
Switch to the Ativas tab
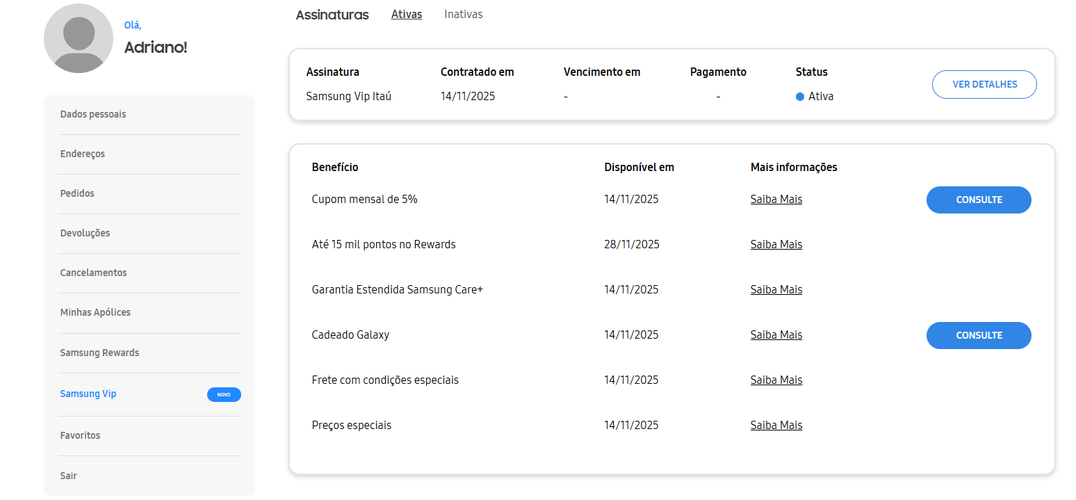406,14
